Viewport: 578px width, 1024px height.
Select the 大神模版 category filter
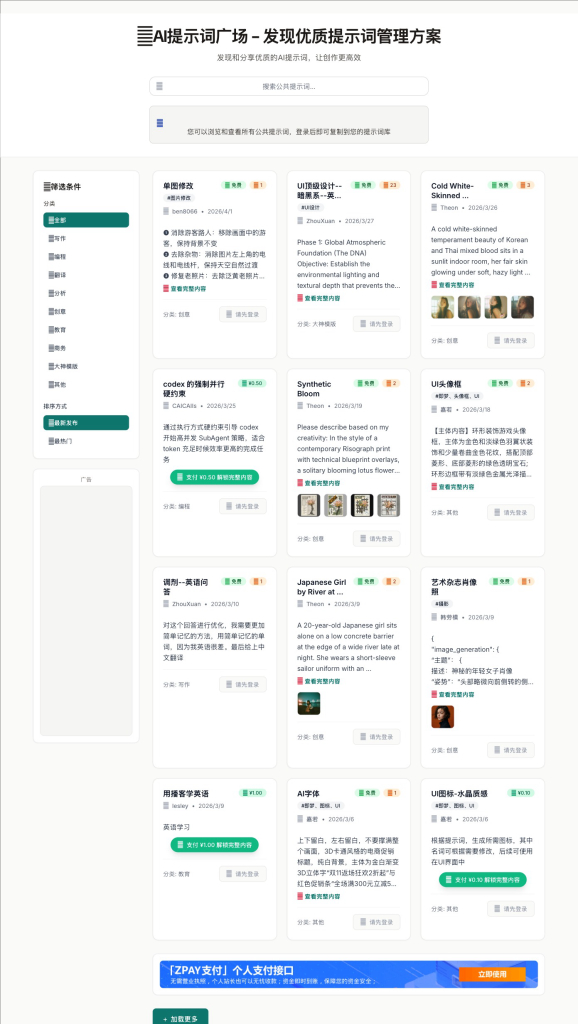86,366
